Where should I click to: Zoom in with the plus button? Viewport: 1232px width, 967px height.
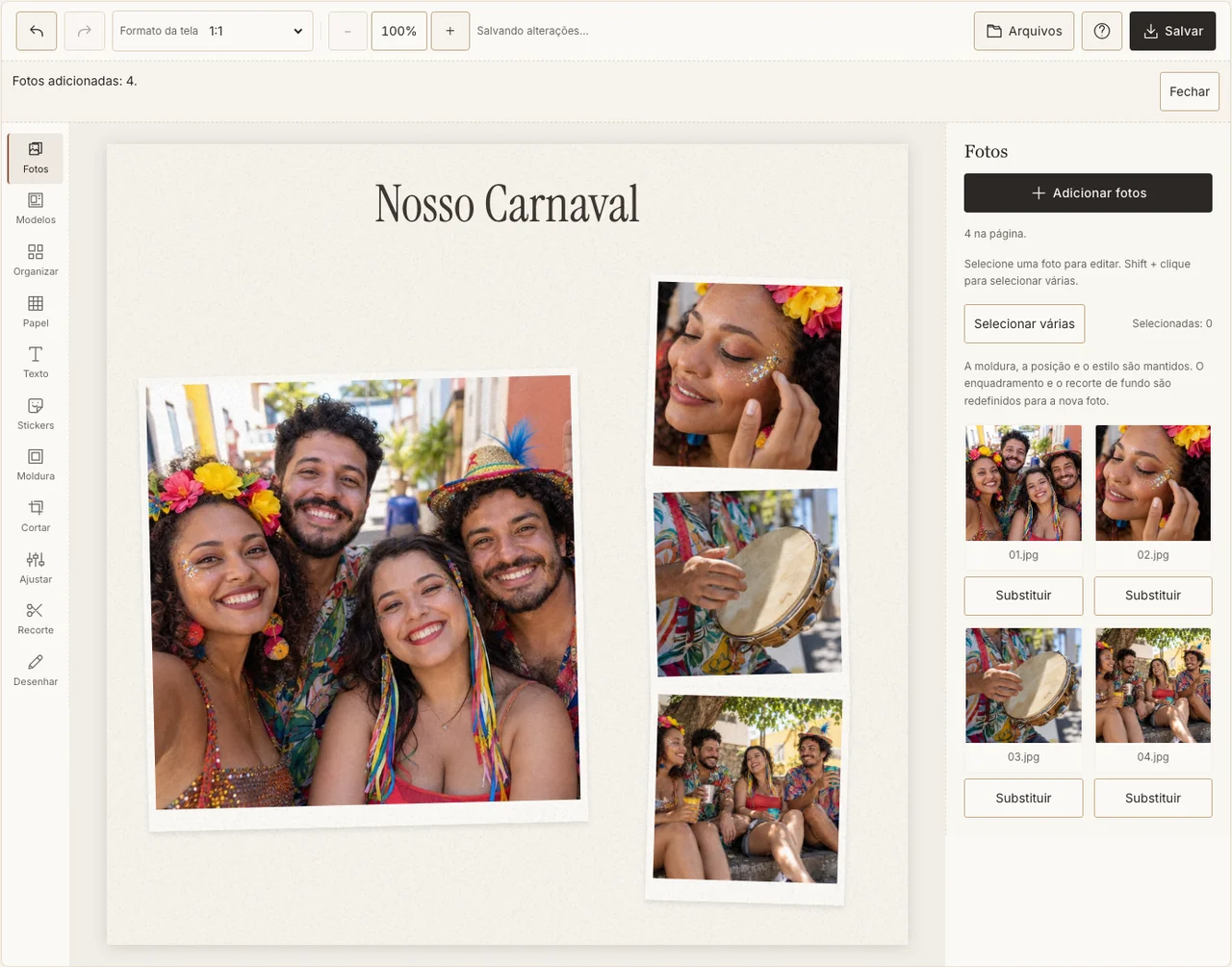(450, 31)
